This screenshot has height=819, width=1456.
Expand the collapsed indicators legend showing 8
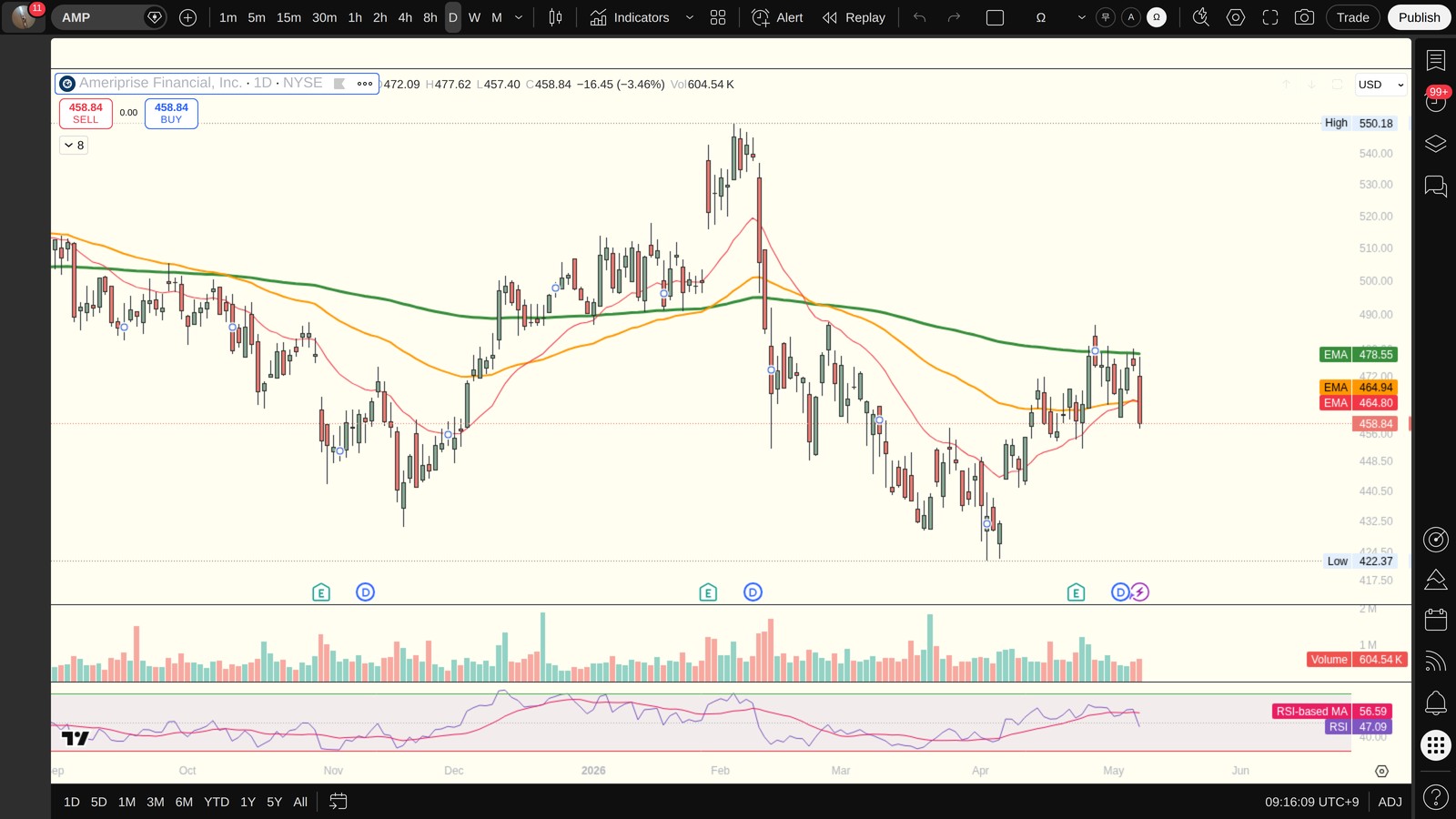(74, 145)
